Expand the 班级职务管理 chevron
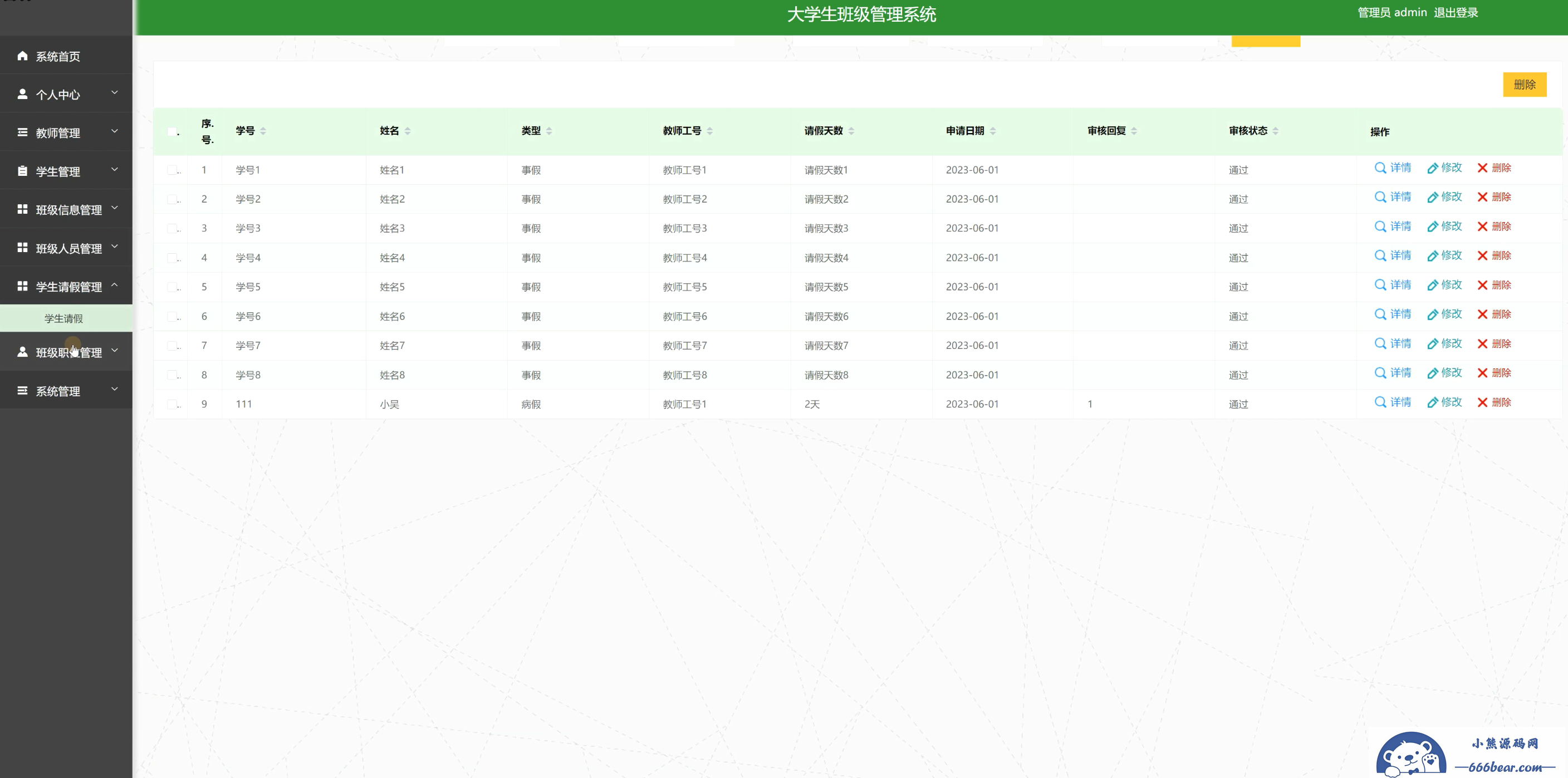The height and width of the screenshot is (778, 1568). [115, 351]
